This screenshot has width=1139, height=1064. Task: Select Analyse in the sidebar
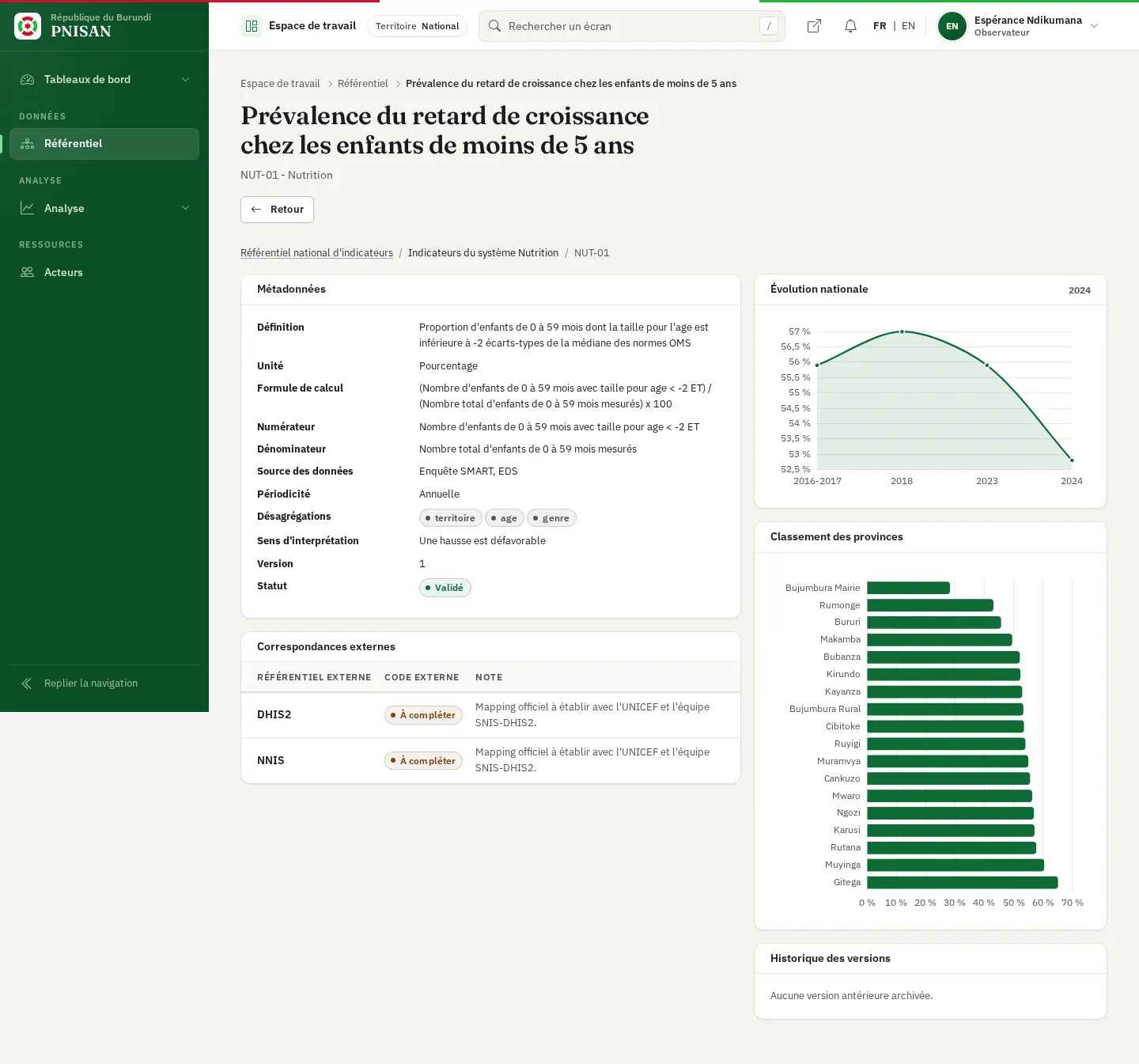click(x=104, y=208)
